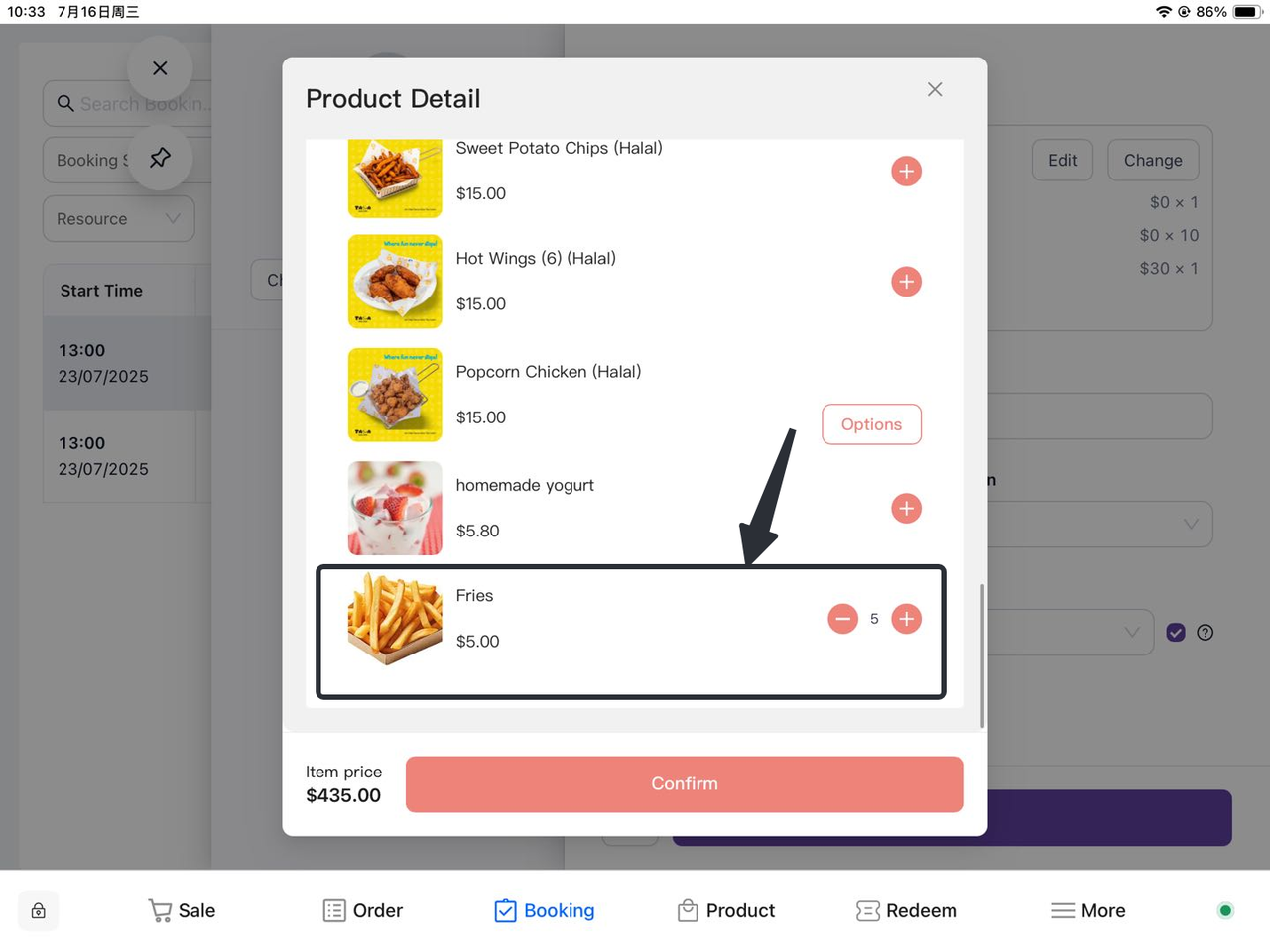Tap the lock icon in bottom bar
The width and height of the screenshot is (1270, 952).
39,910
